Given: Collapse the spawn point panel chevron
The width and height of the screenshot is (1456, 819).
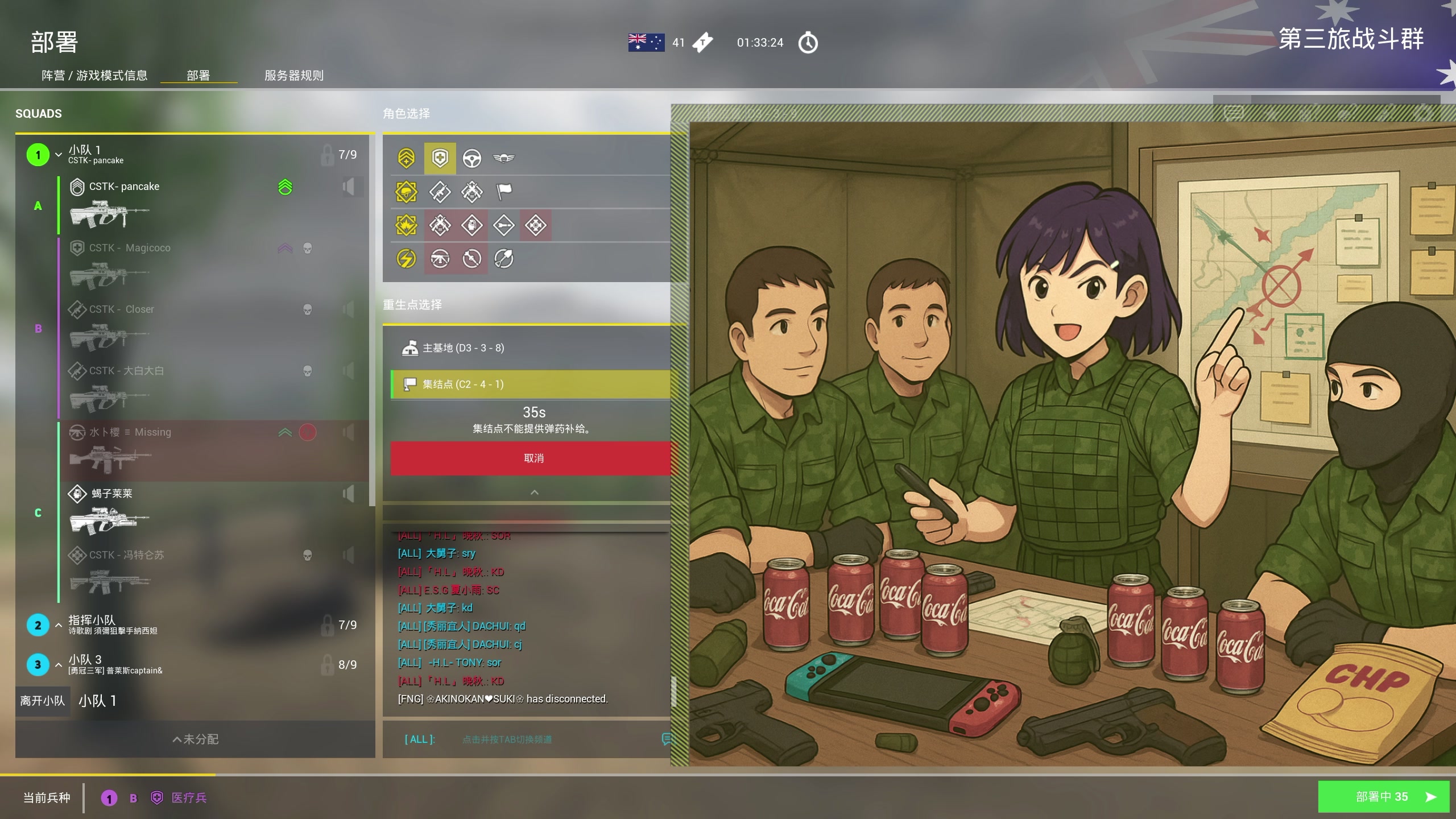Looking at the screenshot, I should click(x=534, y=493).
